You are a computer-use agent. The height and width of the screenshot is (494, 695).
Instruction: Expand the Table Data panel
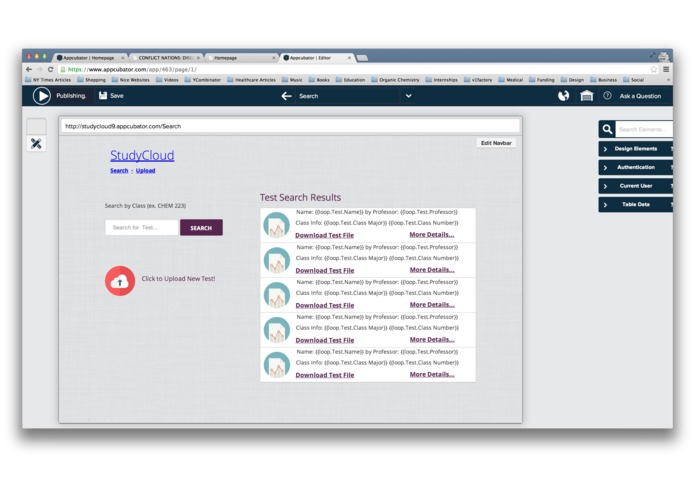click(636, 205)
